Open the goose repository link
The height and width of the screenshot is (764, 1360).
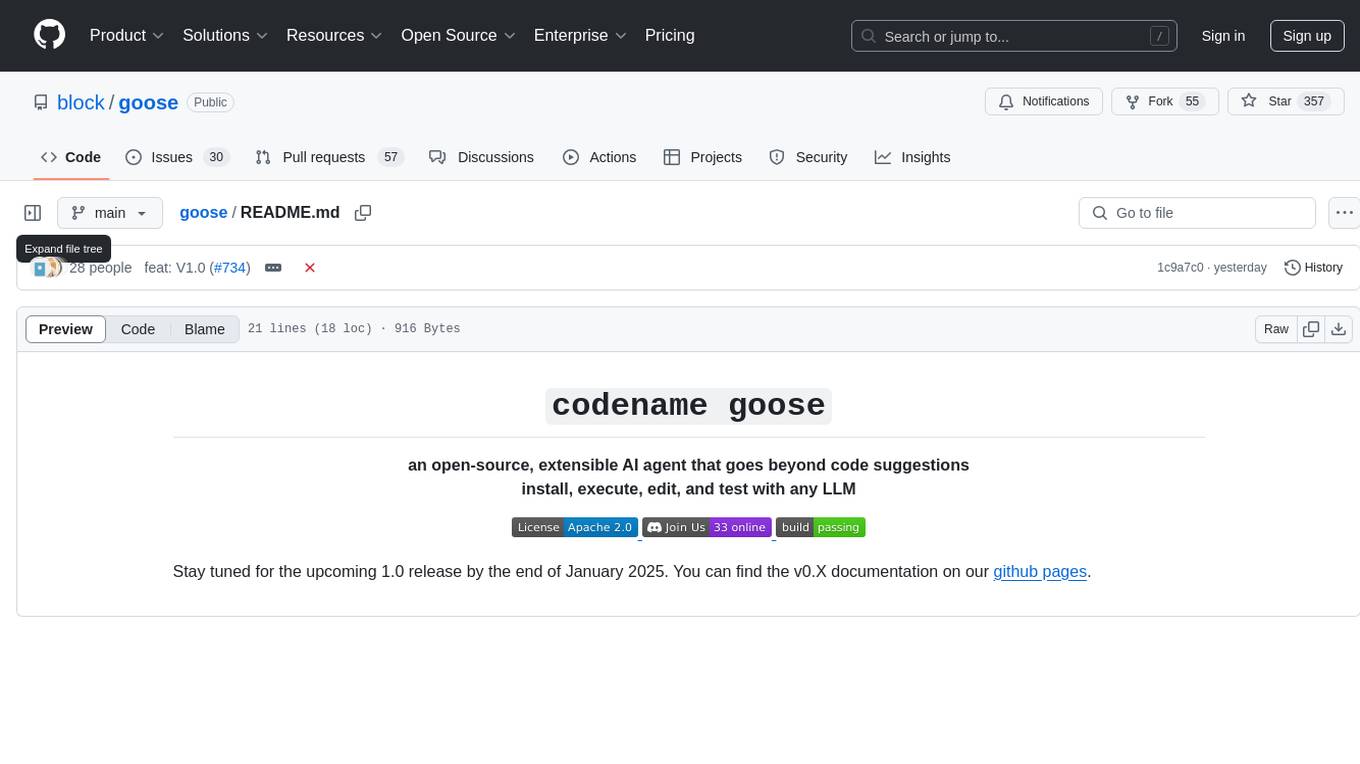point(148,102)
